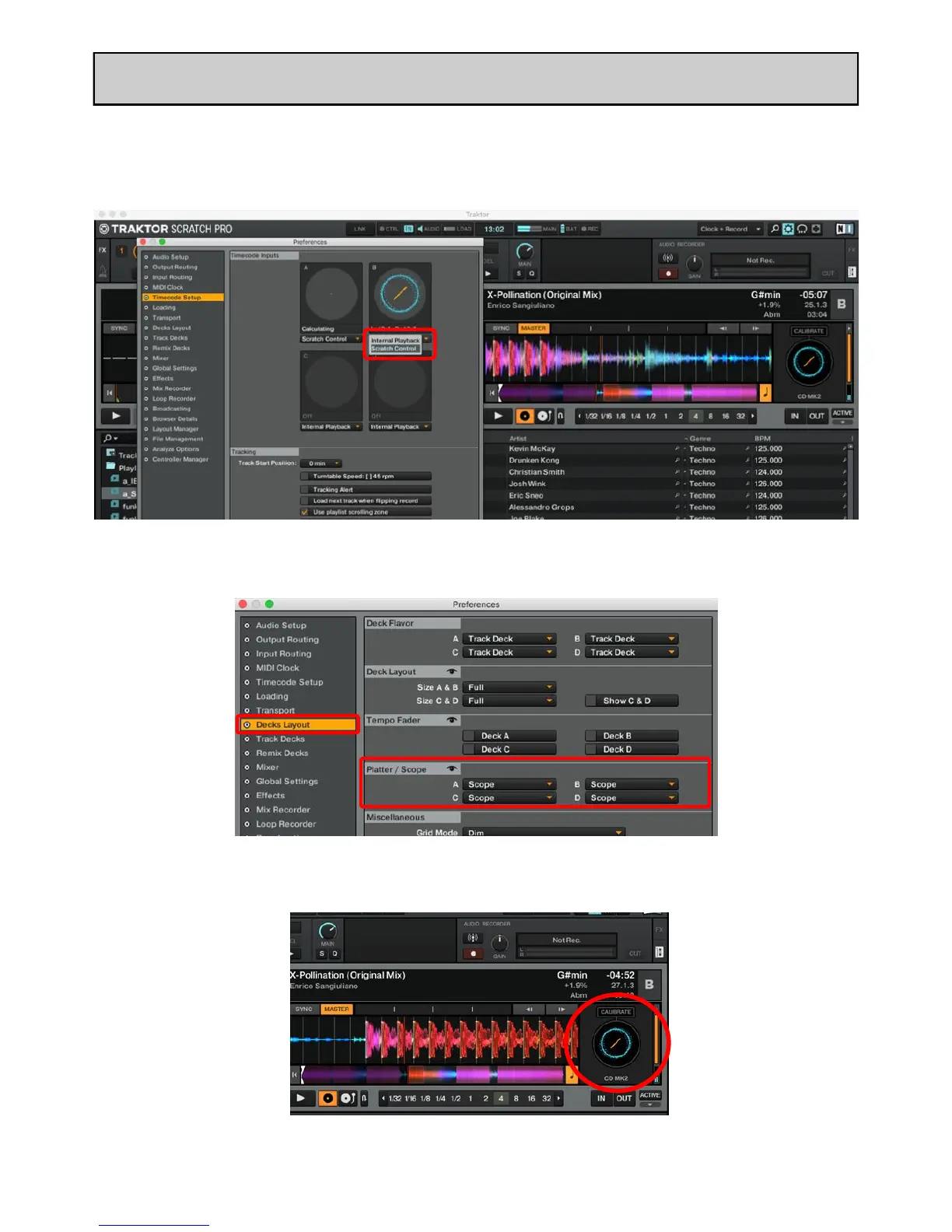Image resolution: width=952 pixels, height=1232 pixels.
Task: Toggle fullscreen icon in Traktor header
Action: [816, 229]
